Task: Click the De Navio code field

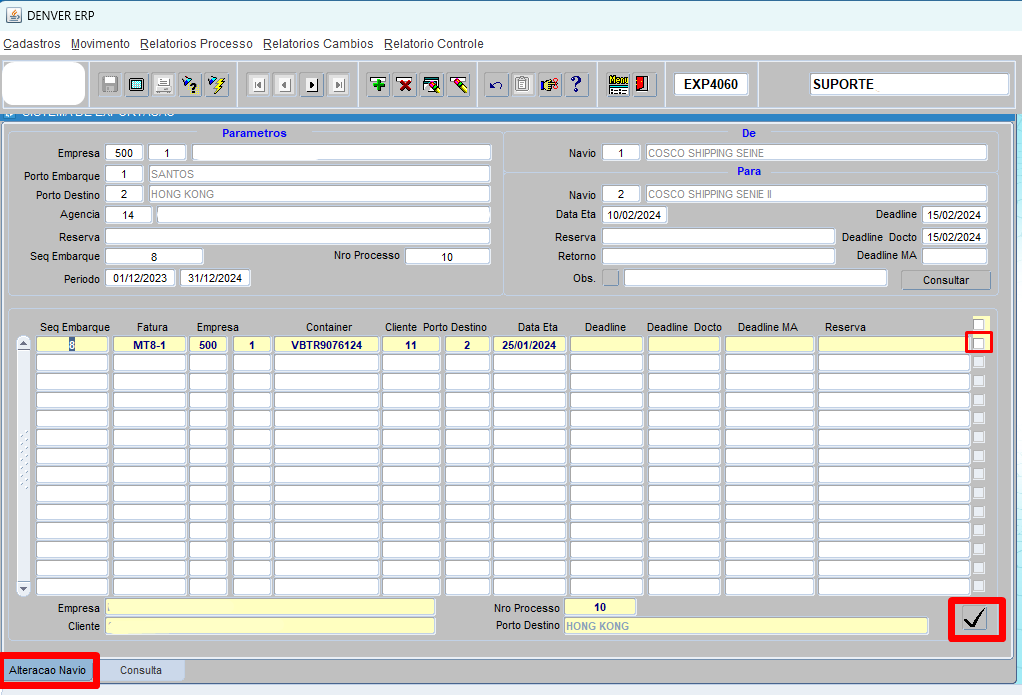Action: tap(621, 153)
